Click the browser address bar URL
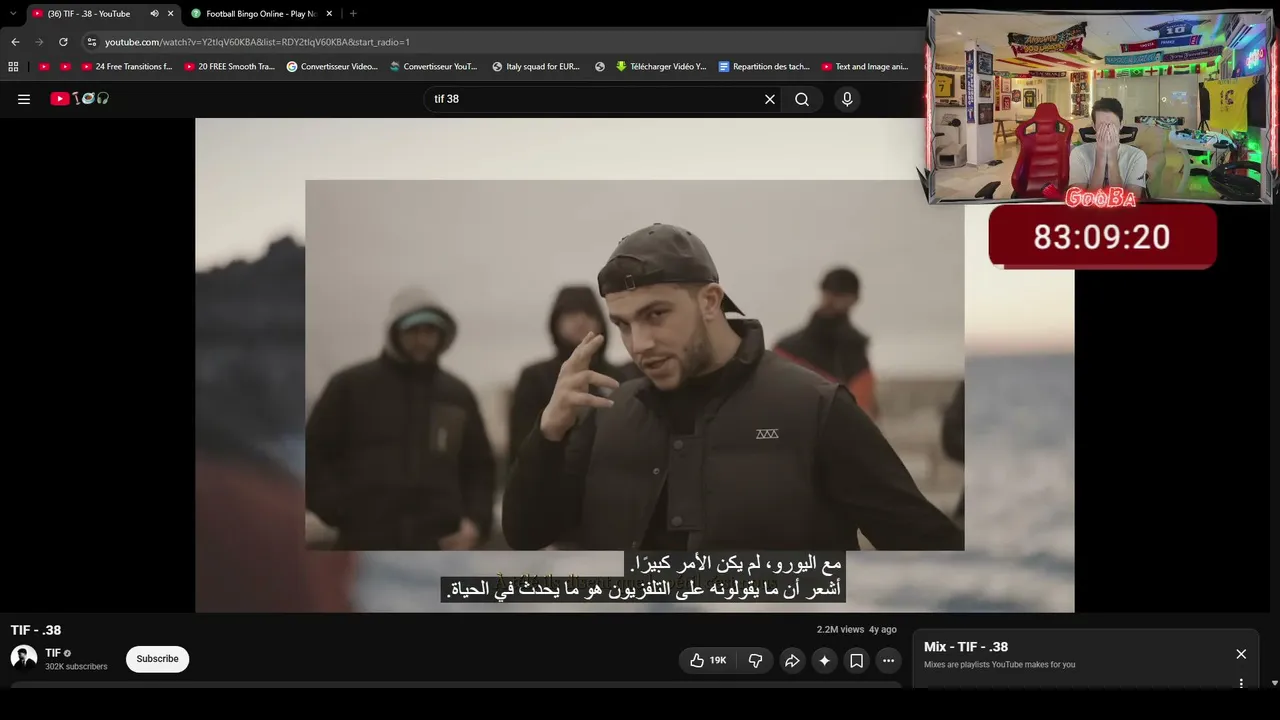The height and width of the screenshot is (720, 1280). pyautogui.click(x=257, y=42)
